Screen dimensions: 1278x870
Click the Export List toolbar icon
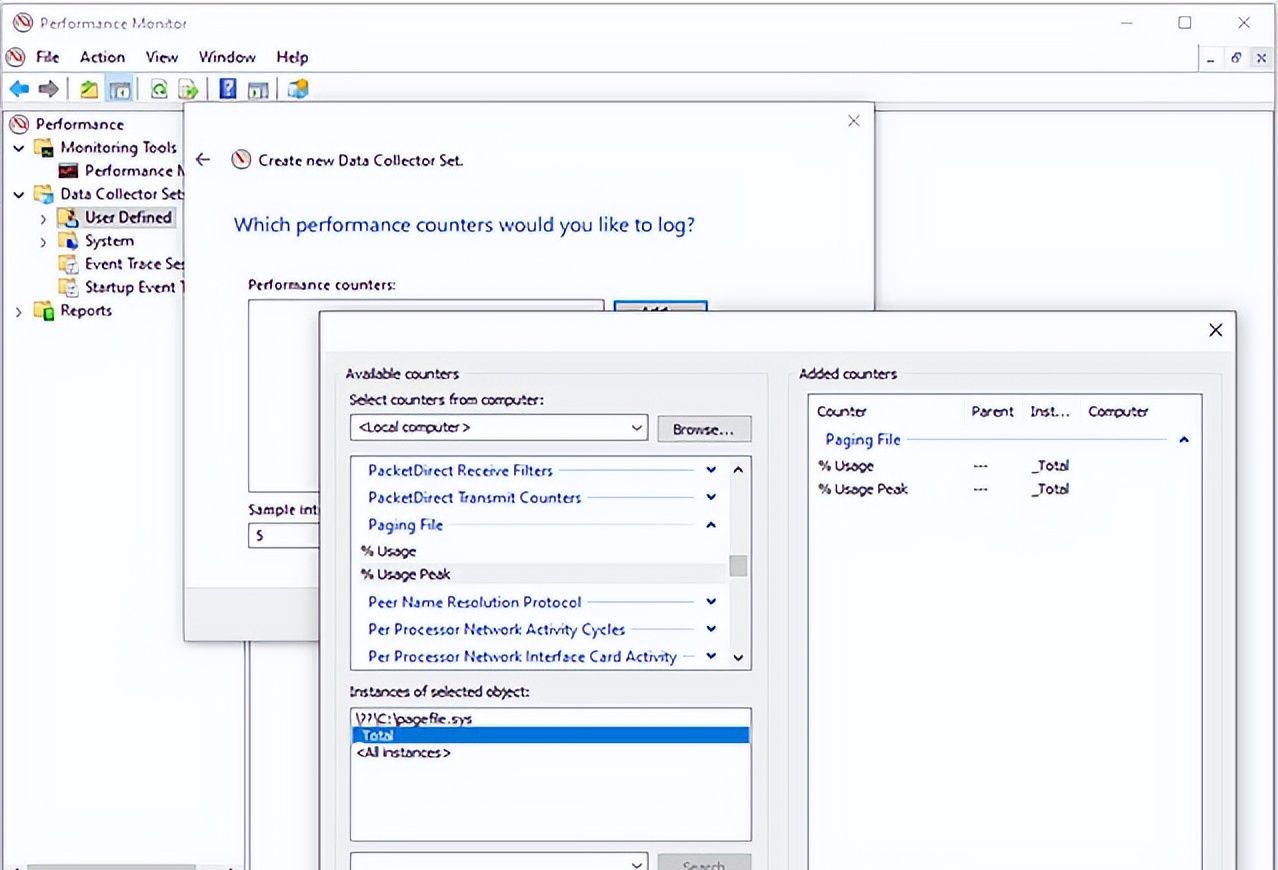pyautogui.click(x=188, y=90)
